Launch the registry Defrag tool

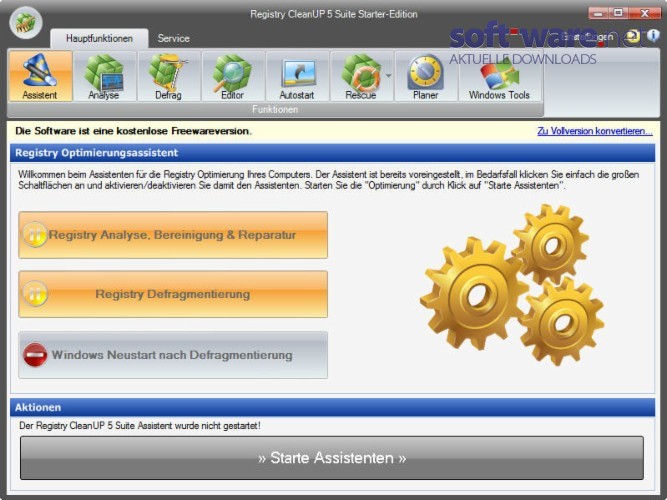point(168,76)
